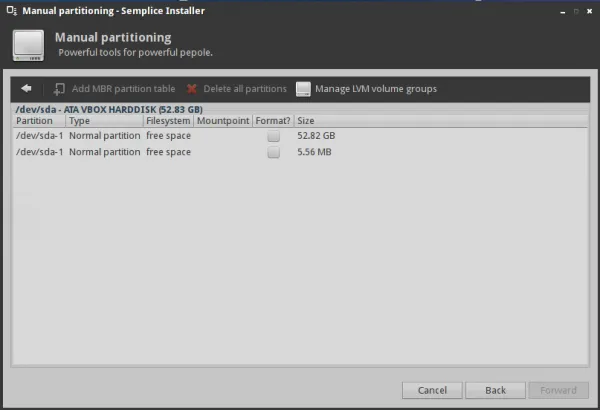Click Normal partition in the 52.82 GB row
The width and height of the screenshot is (600, 410).
coord(104,136)
